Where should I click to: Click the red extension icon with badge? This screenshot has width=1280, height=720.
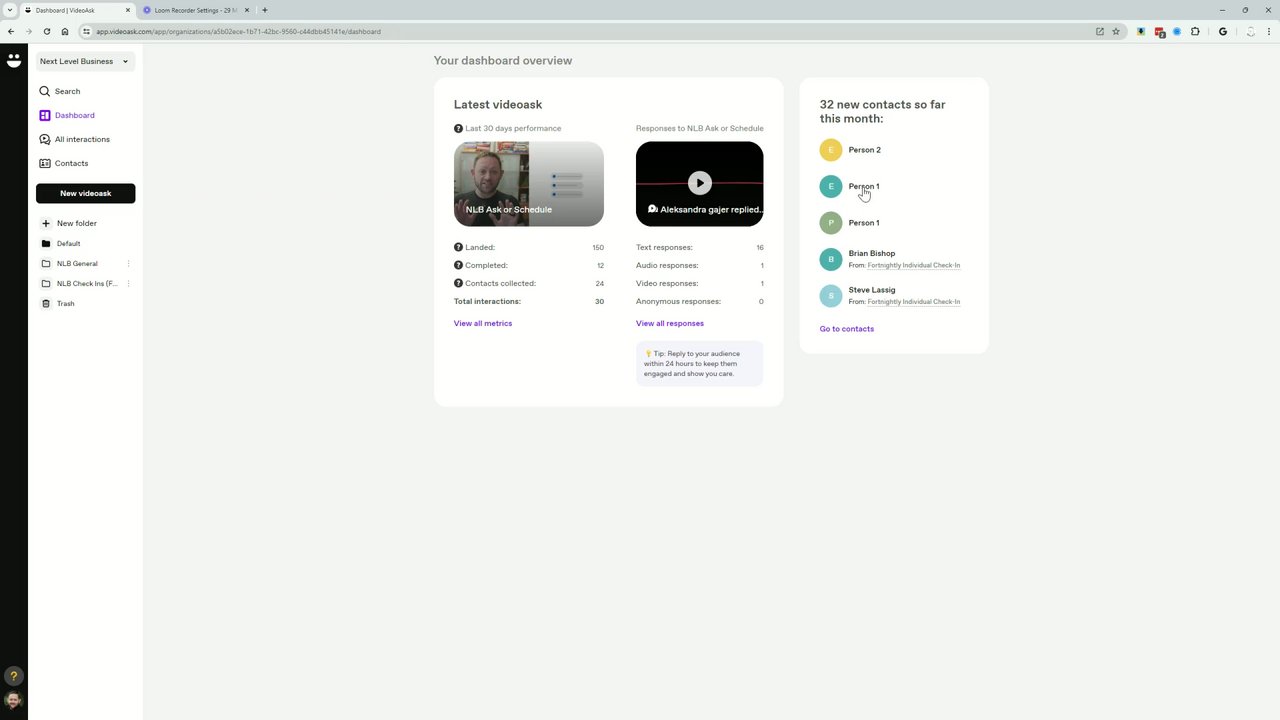[x=1160, y=32]
